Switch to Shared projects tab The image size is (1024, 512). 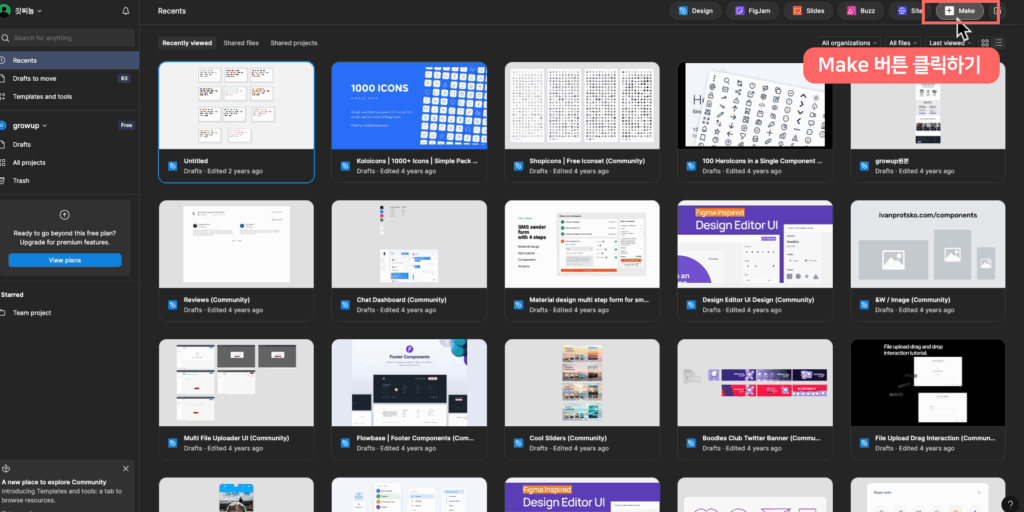pyautogui.click(x=294, y=43)
